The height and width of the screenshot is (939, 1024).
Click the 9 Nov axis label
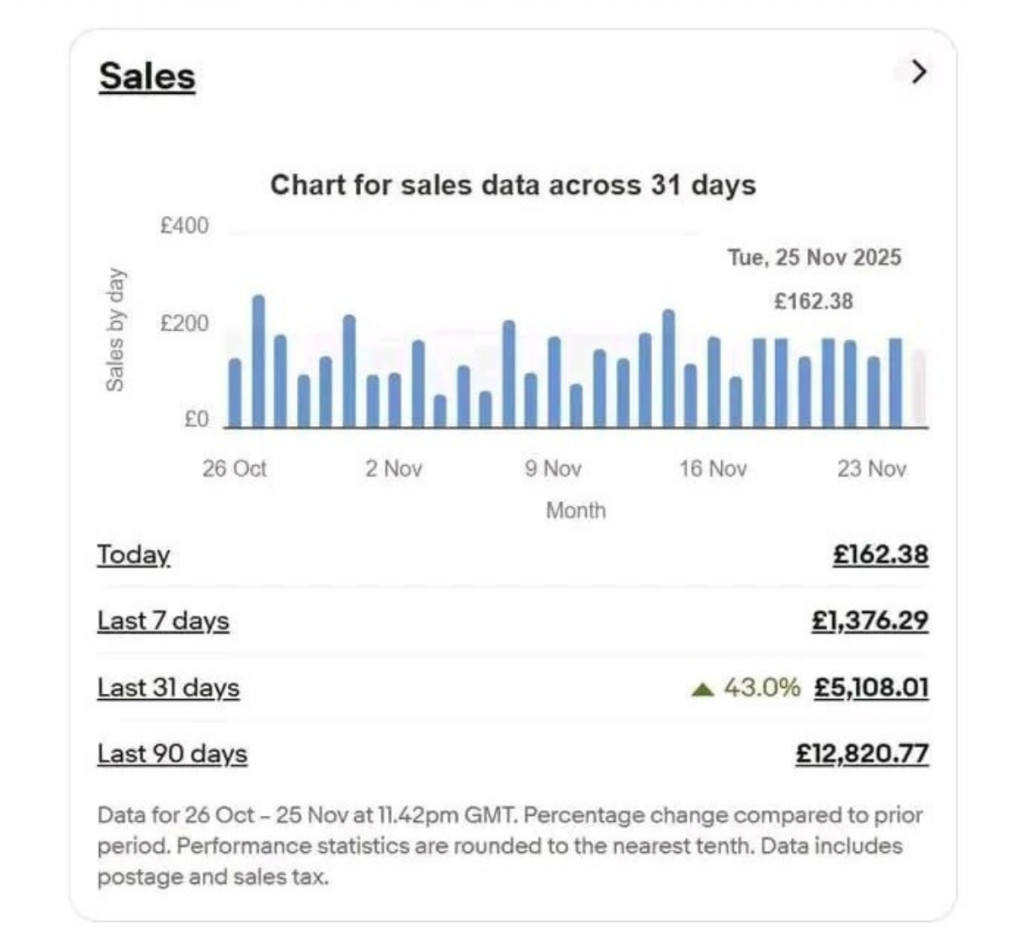553,469
